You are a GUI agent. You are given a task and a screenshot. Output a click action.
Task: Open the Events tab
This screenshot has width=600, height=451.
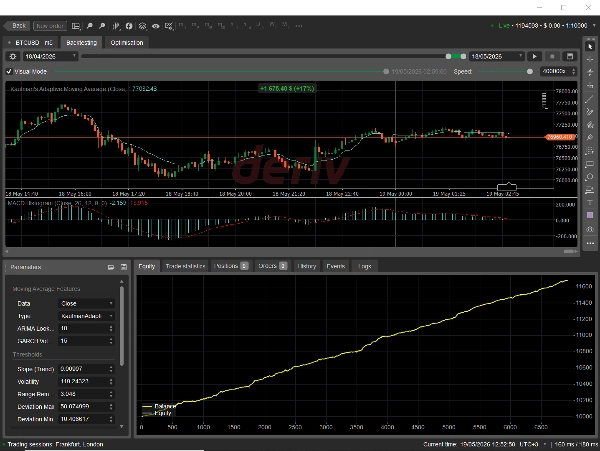pyautogui.click(x=336, y=266)
